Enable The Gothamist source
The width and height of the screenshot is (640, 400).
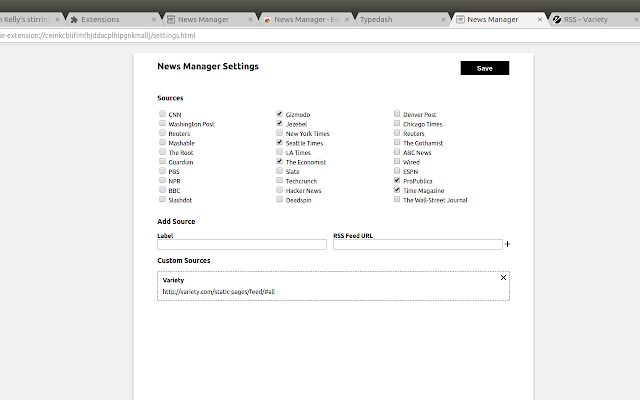click(397, 142)
